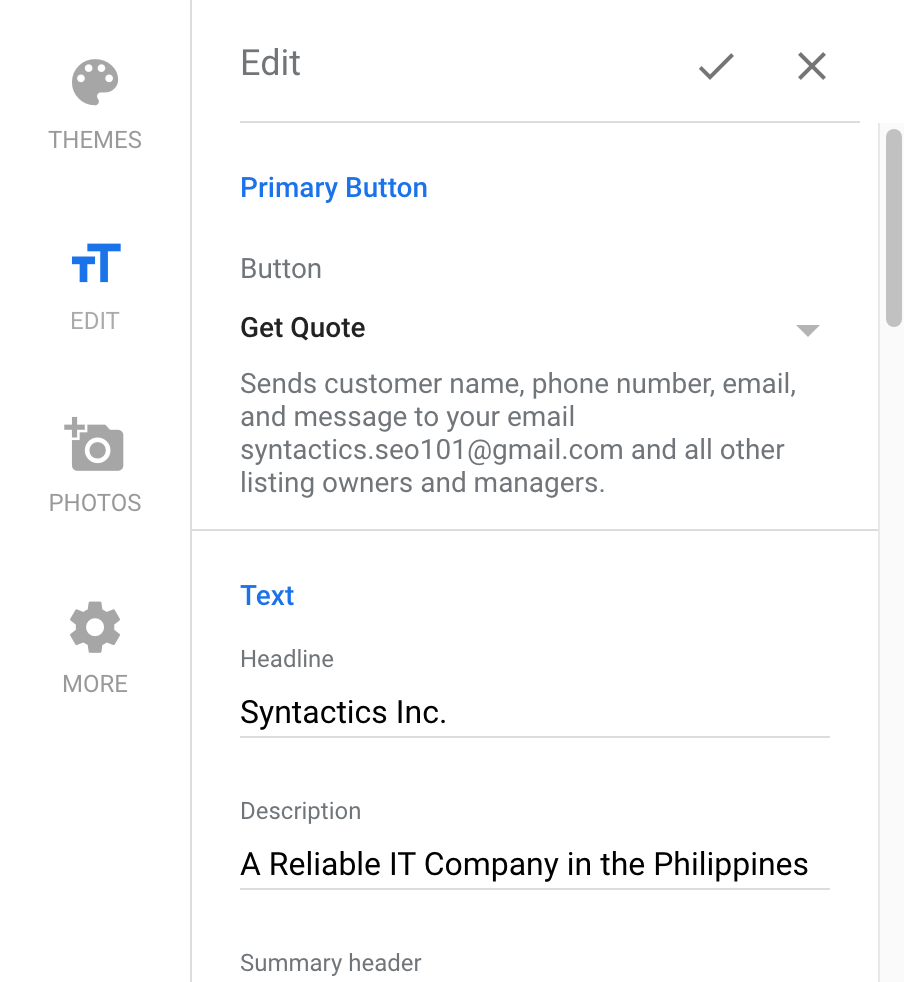The height and width of the screenshot is (982, 904).
Task: Click the Text section heading
Action: pyautogui.click(x=267, y=596)
